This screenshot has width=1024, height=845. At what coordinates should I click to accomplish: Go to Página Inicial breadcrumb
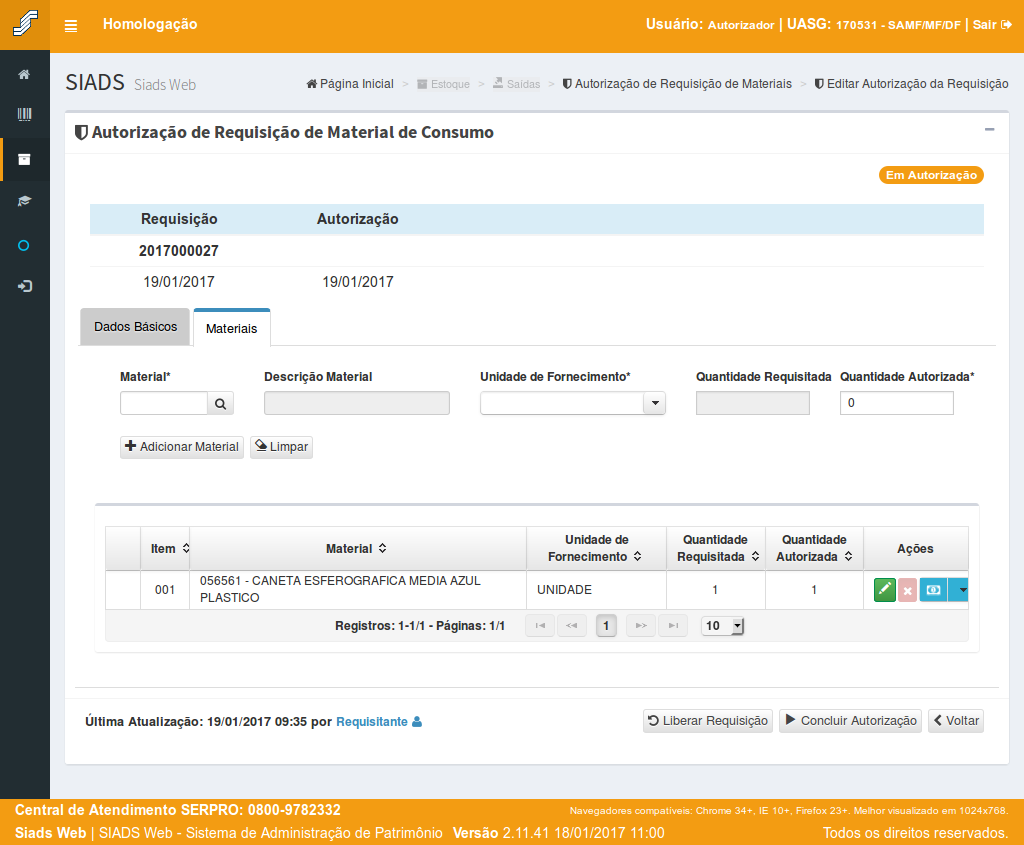[350, 84]
